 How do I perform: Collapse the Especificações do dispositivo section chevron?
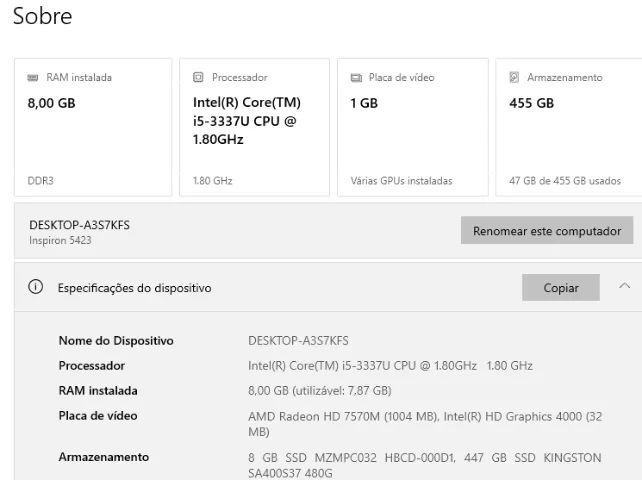click(624, 286)
